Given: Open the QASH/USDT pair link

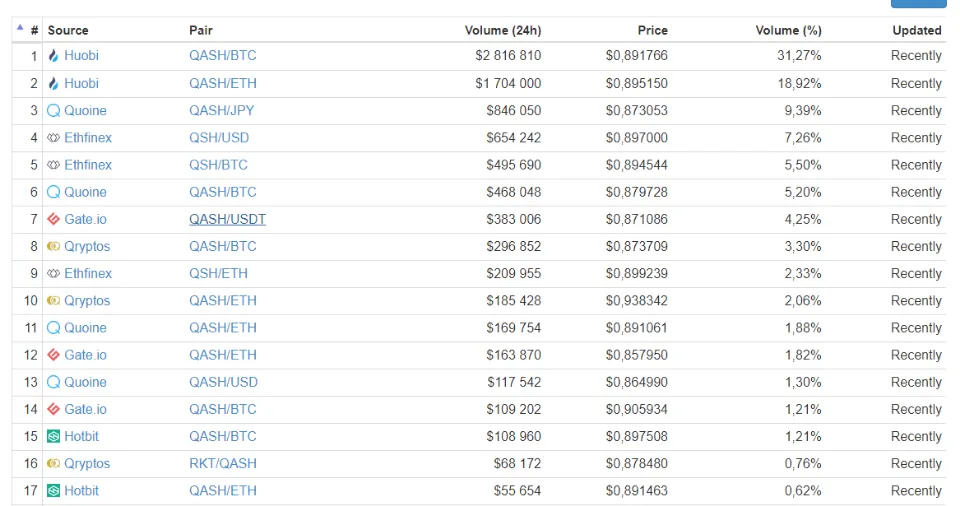Looking at the screenshot, I should [x=227, y=219].
